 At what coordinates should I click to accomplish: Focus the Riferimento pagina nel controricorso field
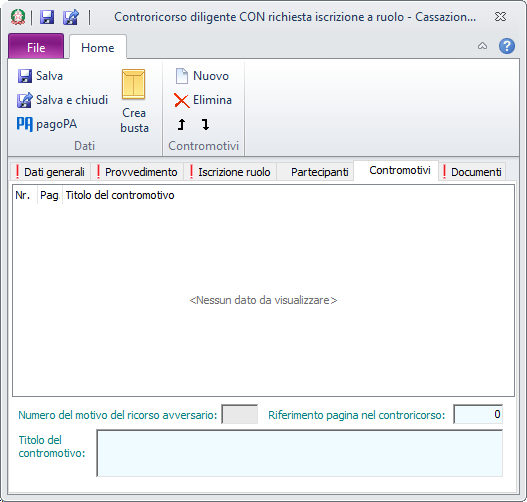pyautogui.click(x=478, y=414)
